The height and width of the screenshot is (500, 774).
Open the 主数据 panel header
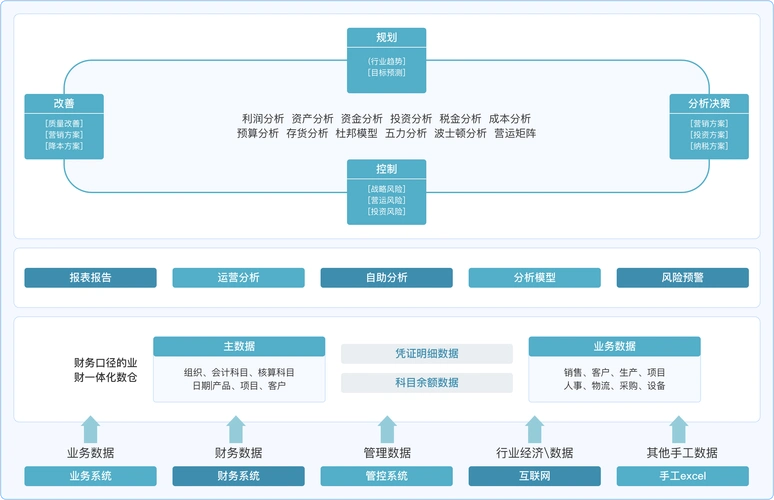click(239, 346)
